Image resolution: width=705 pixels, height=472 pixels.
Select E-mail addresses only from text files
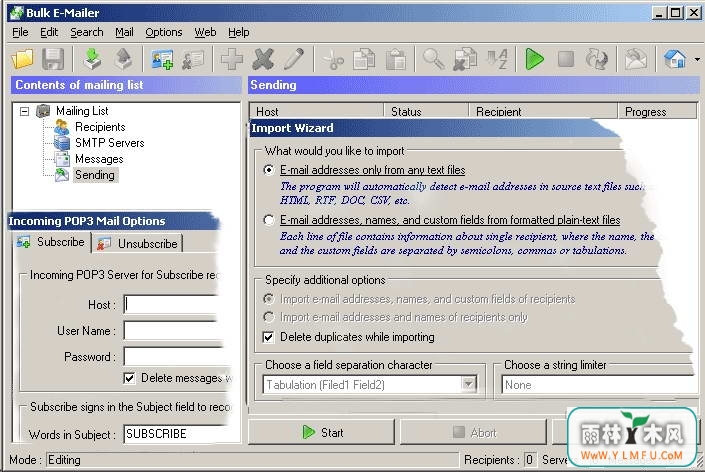click(x=268, y=170)
